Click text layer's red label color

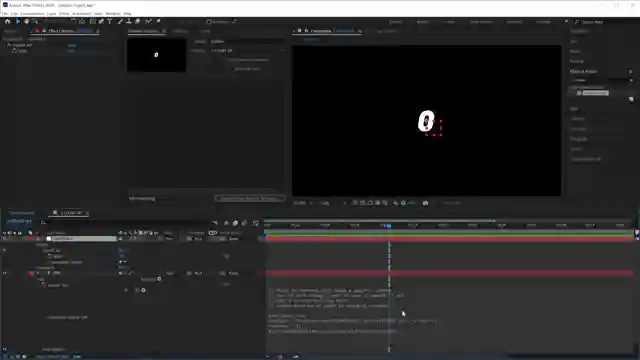[31, 273]
